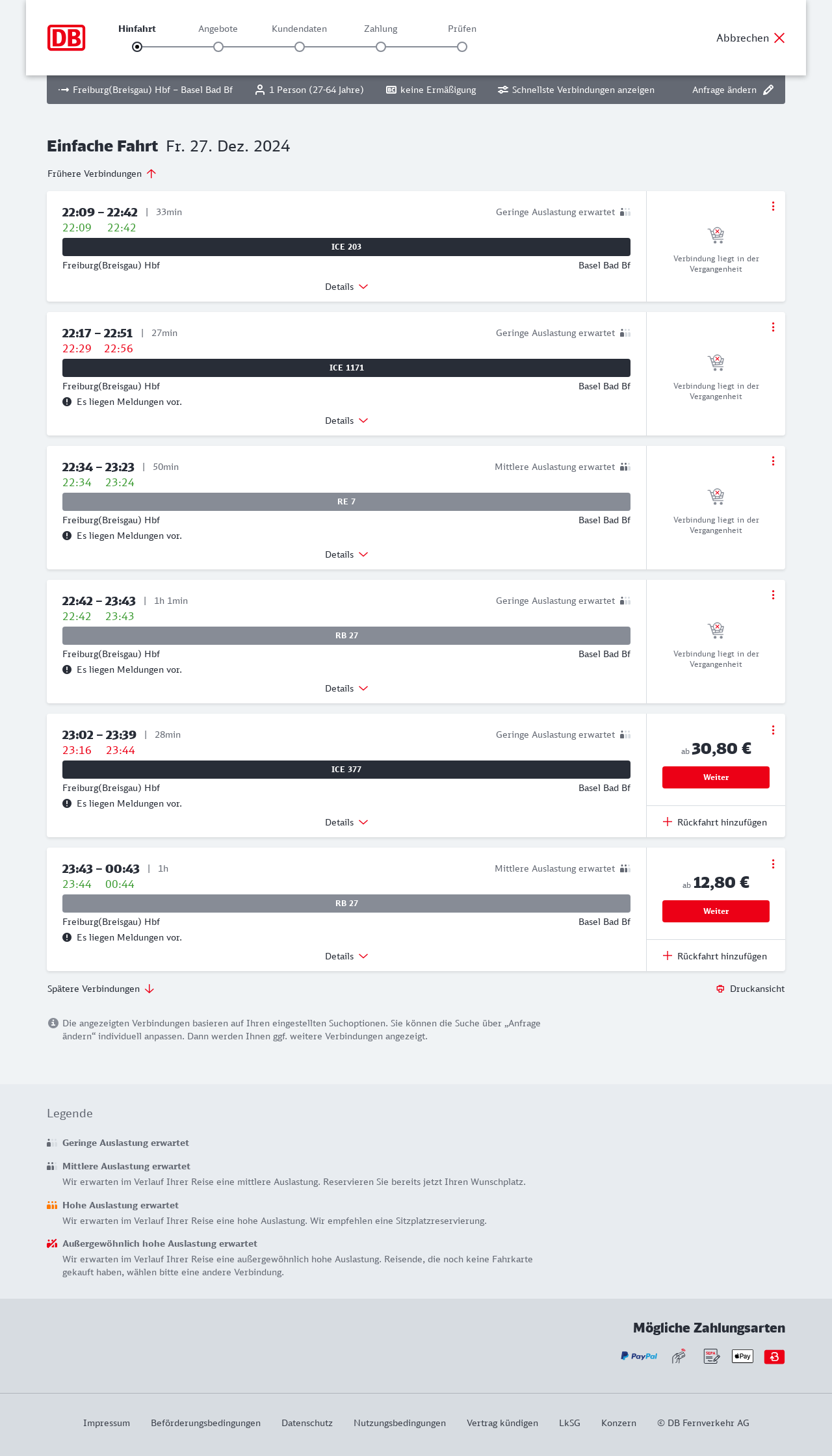Open the Datenschutz footer link
This screenshot has width=832, height=1456.
pos(307,1423)
